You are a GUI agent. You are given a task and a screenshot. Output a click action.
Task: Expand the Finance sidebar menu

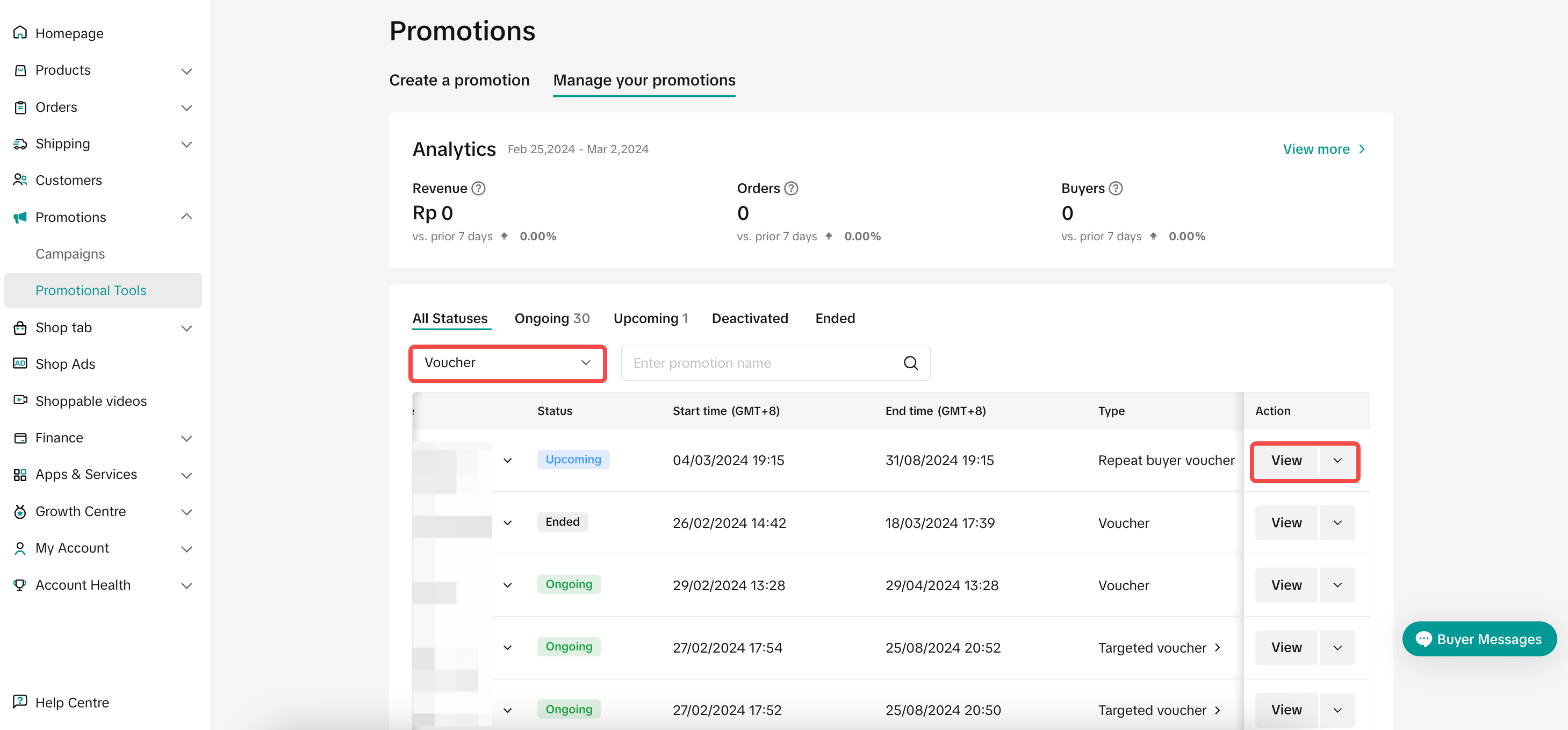click(186, 438)
